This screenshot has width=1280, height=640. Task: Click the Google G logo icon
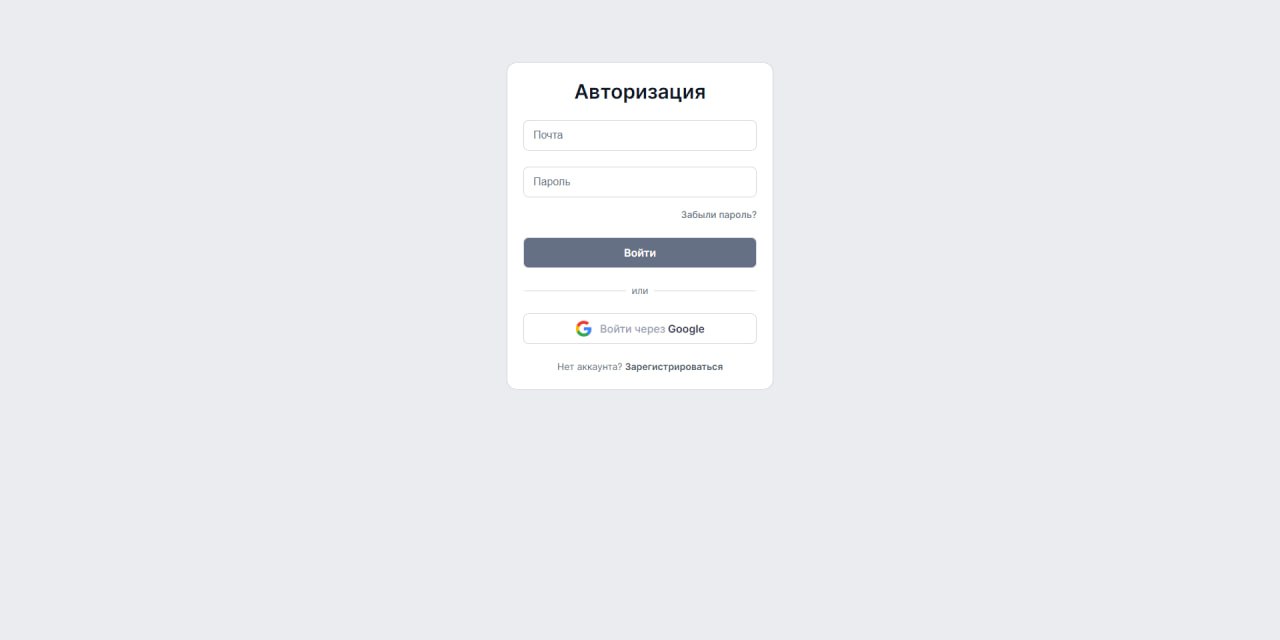pyautogui.click(x=584, y=329)
